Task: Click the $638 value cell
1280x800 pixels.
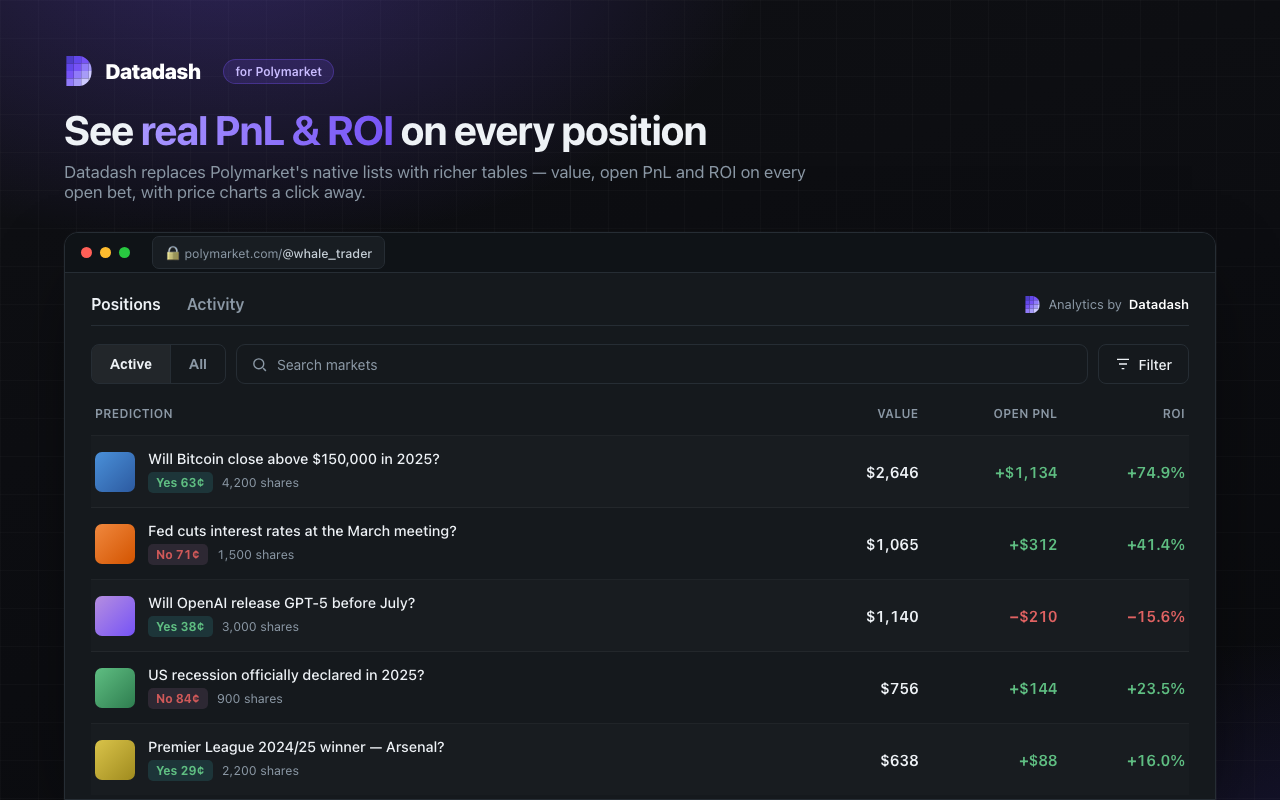Action: pyautogui.click(x=900, y=760)
